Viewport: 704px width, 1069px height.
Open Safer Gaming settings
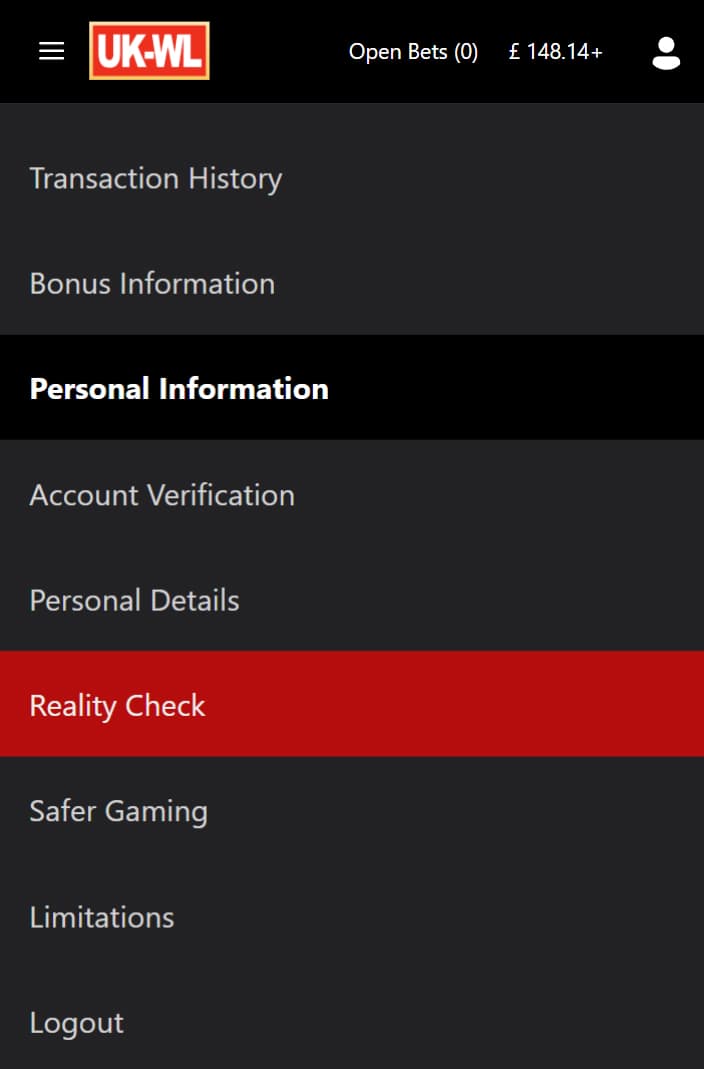point(352,811)
